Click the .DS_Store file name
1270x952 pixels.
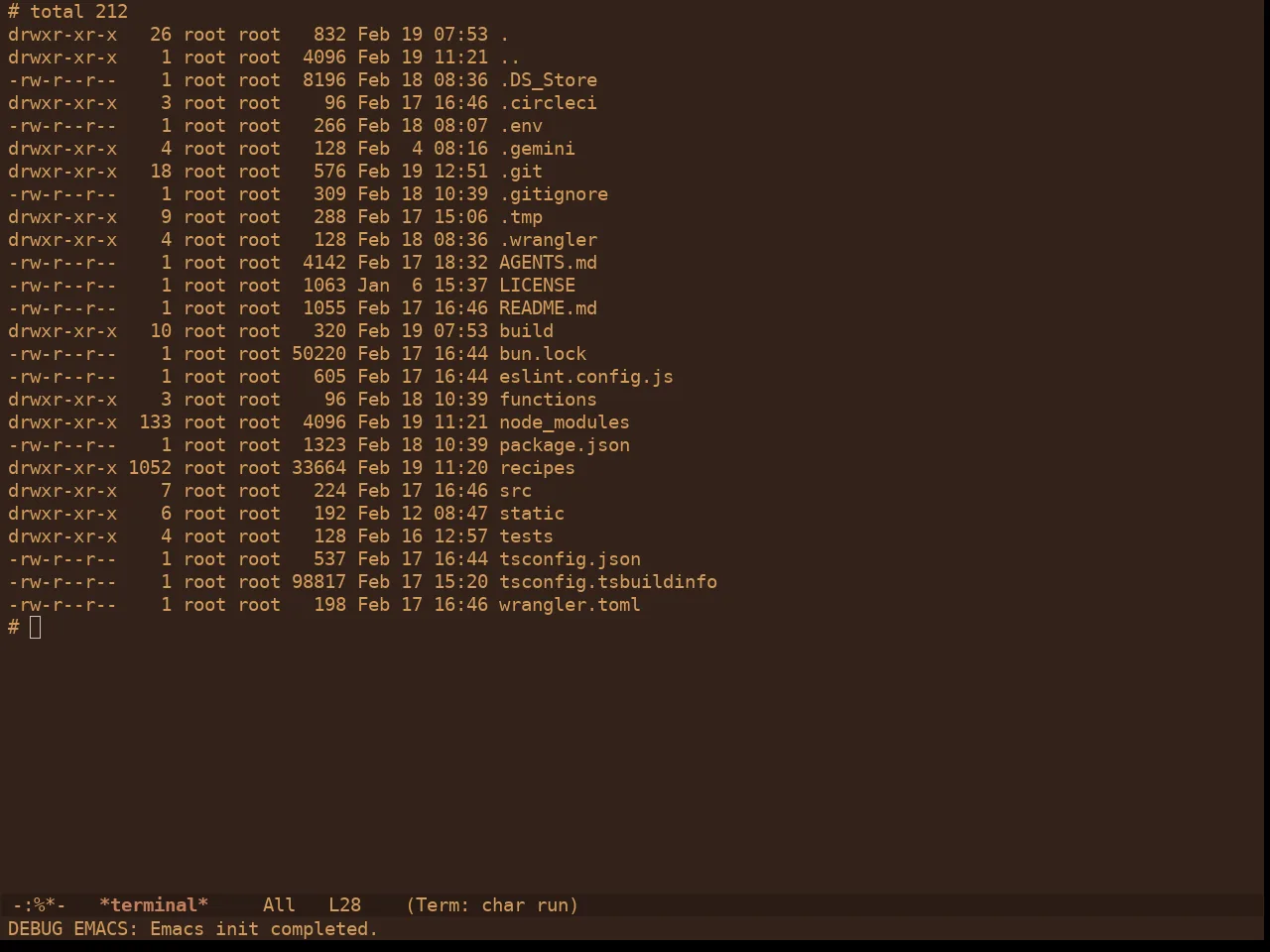point(548,80)
